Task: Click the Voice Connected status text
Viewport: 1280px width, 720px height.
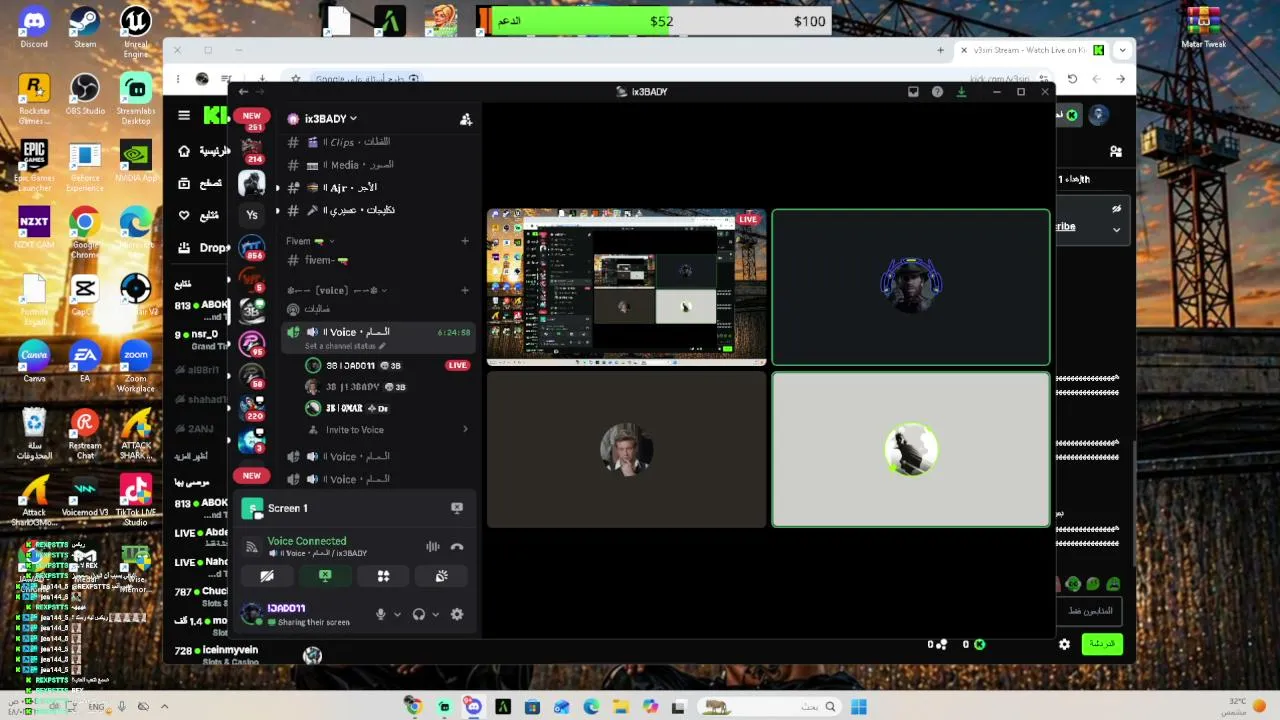Action: pos(306,541)
